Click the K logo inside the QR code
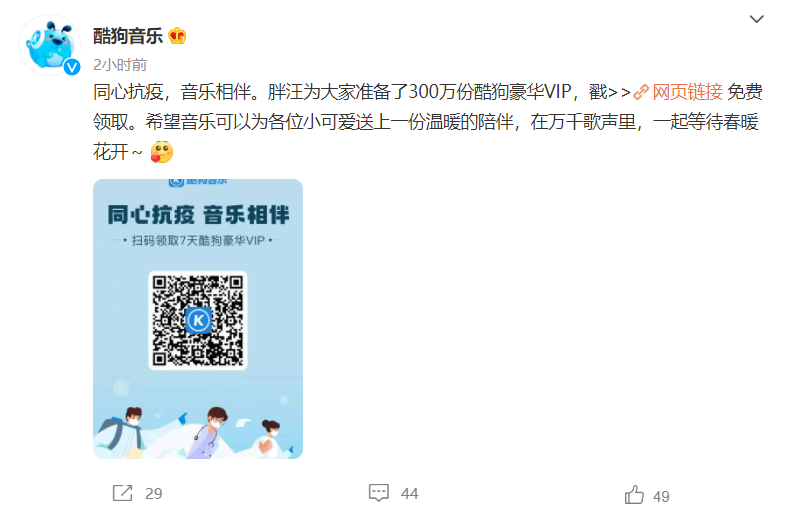786x517 pixels. (x=198, y=320)
